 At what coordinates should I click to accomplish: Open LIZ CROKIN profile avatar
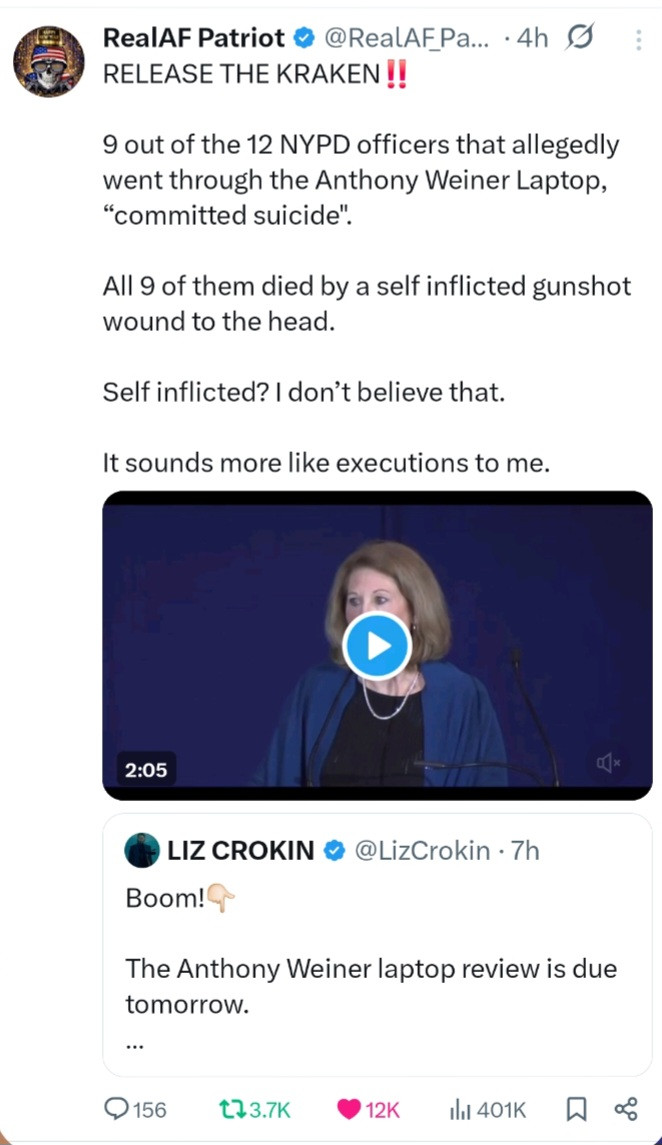142,851
